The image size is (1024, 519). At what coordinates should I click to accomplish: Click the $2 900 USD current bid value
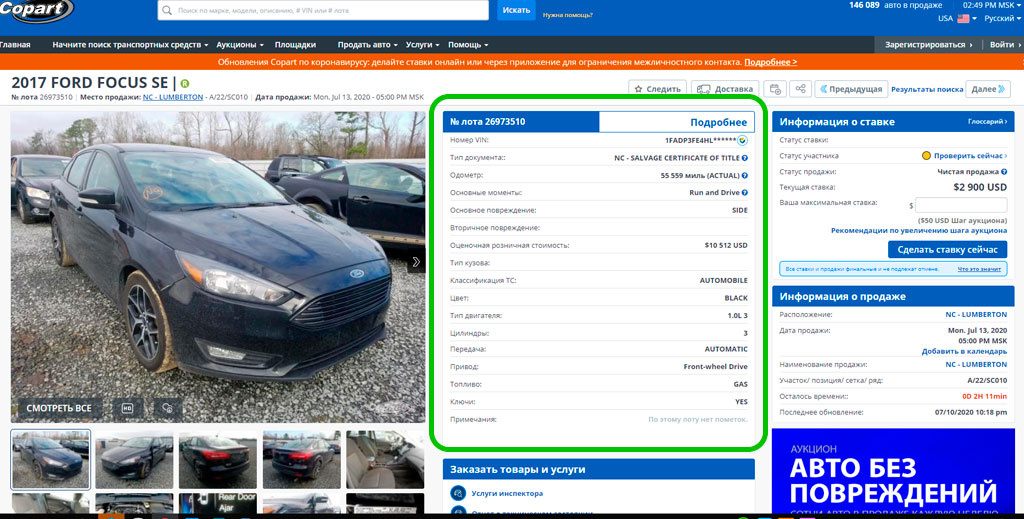tap(980, 187)
